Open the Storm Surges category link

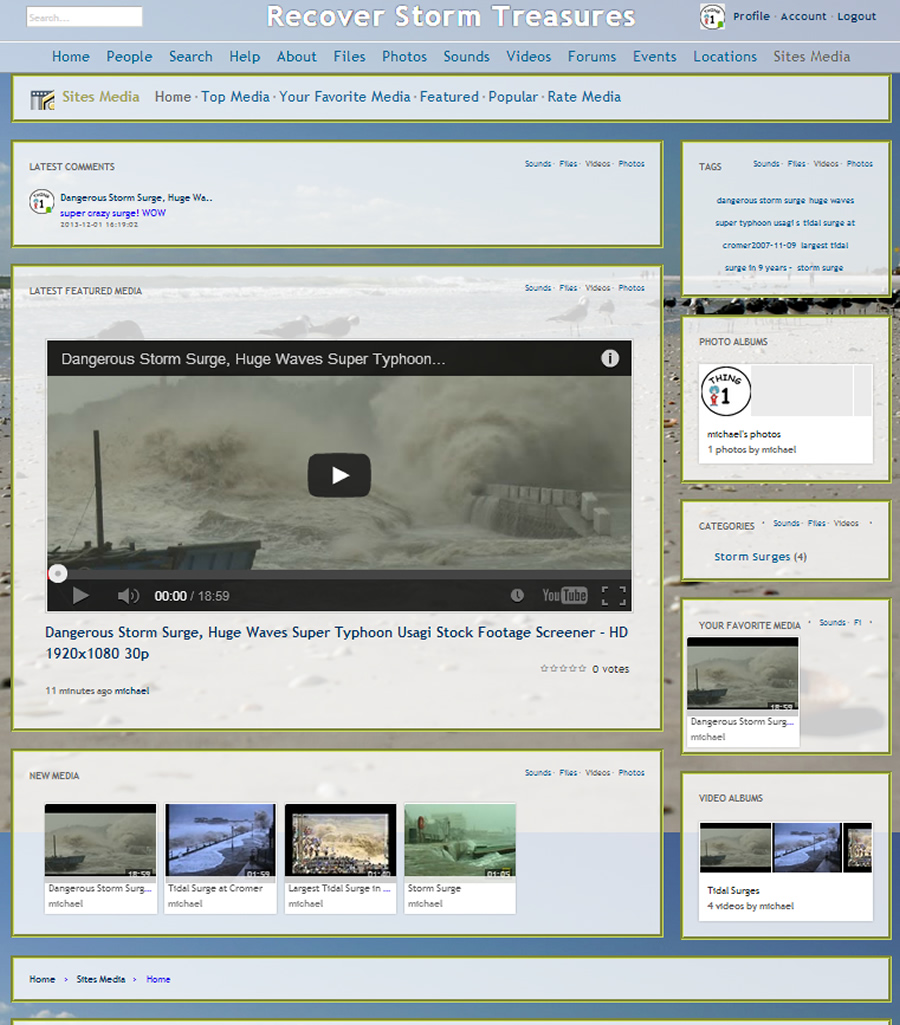click(x=752, y=557)
